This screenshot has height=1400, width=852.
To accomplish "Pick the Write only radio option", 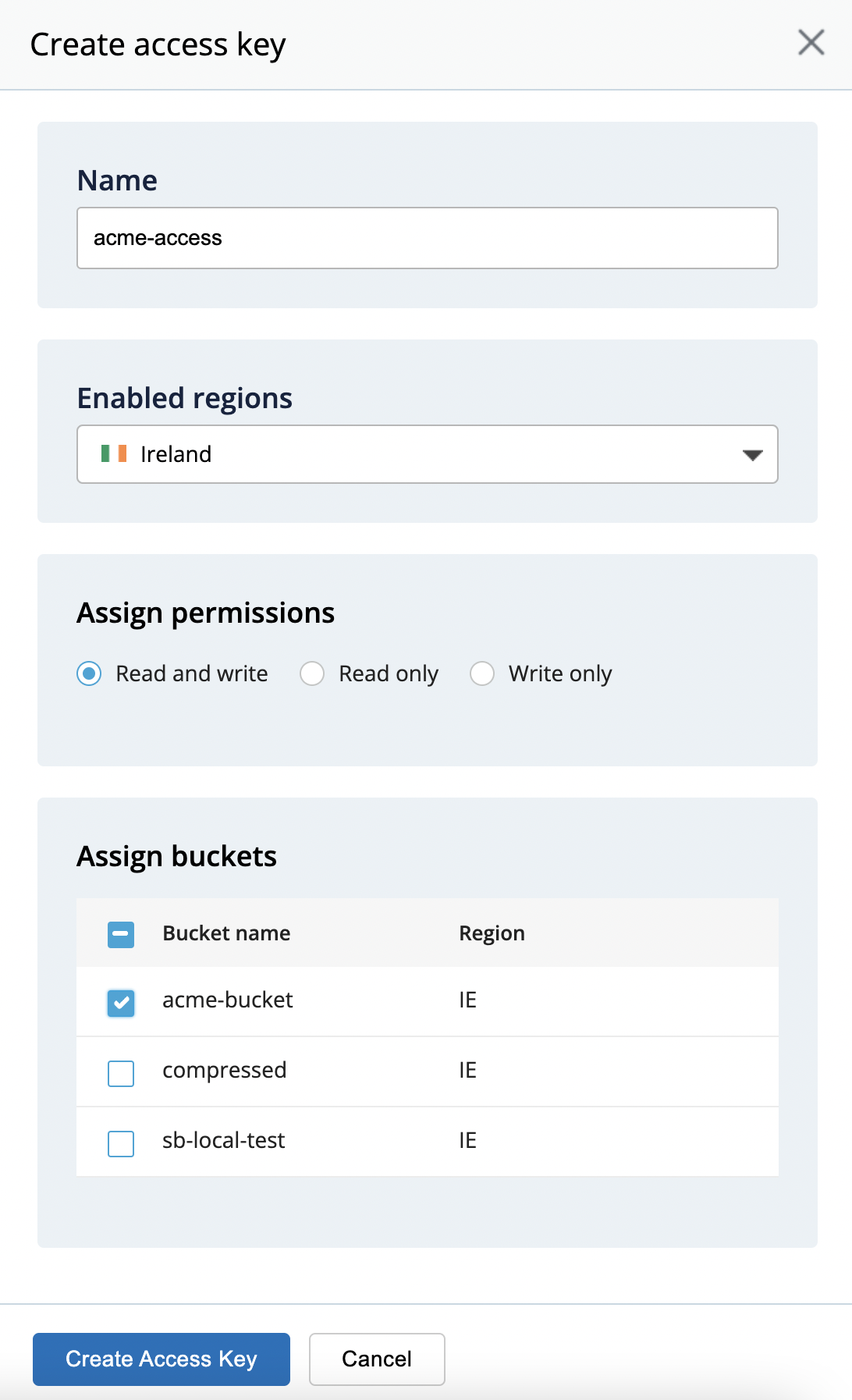I will [x=482, y=673].
